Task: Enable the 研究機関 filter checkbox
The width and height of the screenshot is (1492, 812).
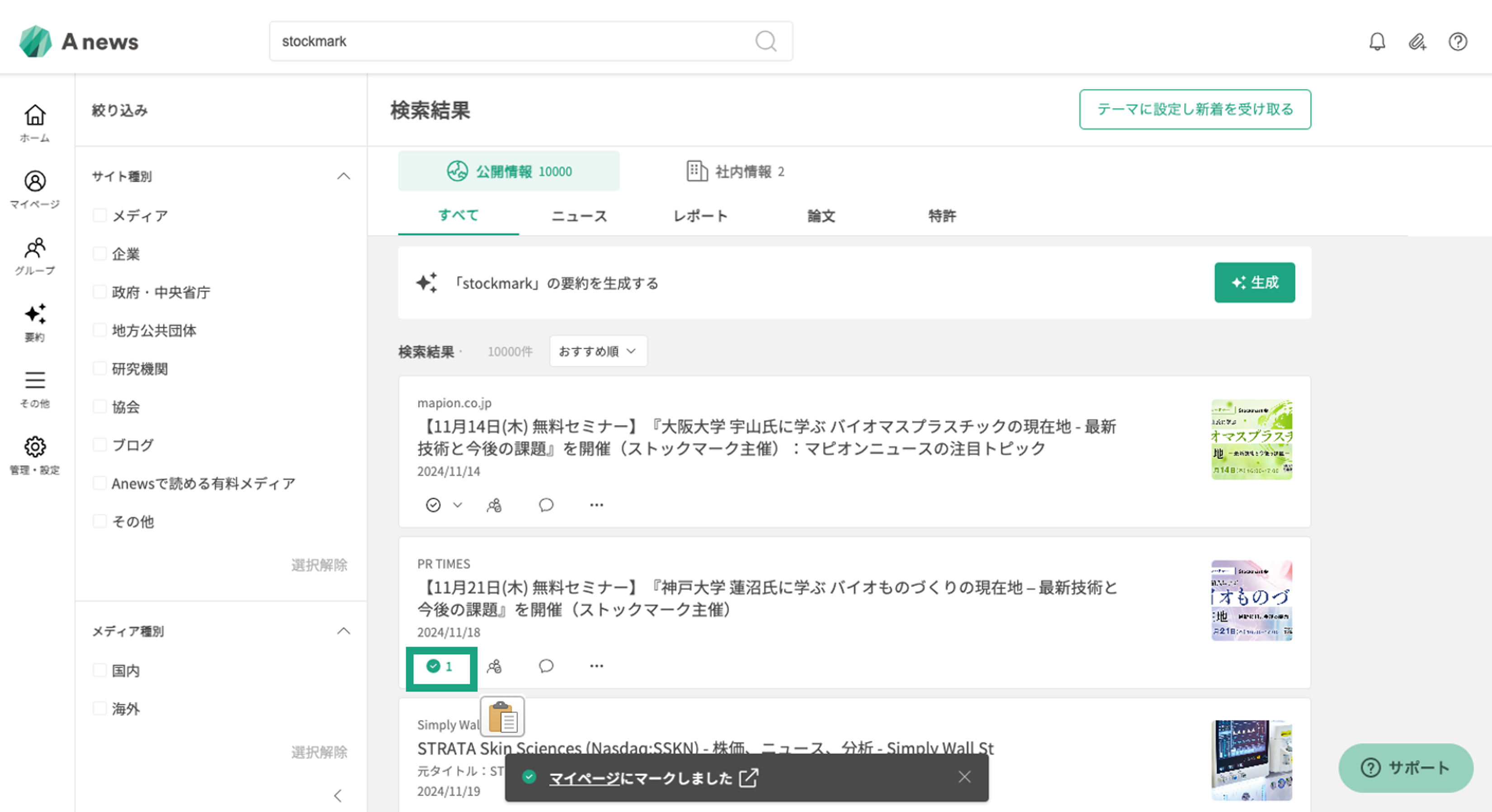Action: tap(99, 368)
